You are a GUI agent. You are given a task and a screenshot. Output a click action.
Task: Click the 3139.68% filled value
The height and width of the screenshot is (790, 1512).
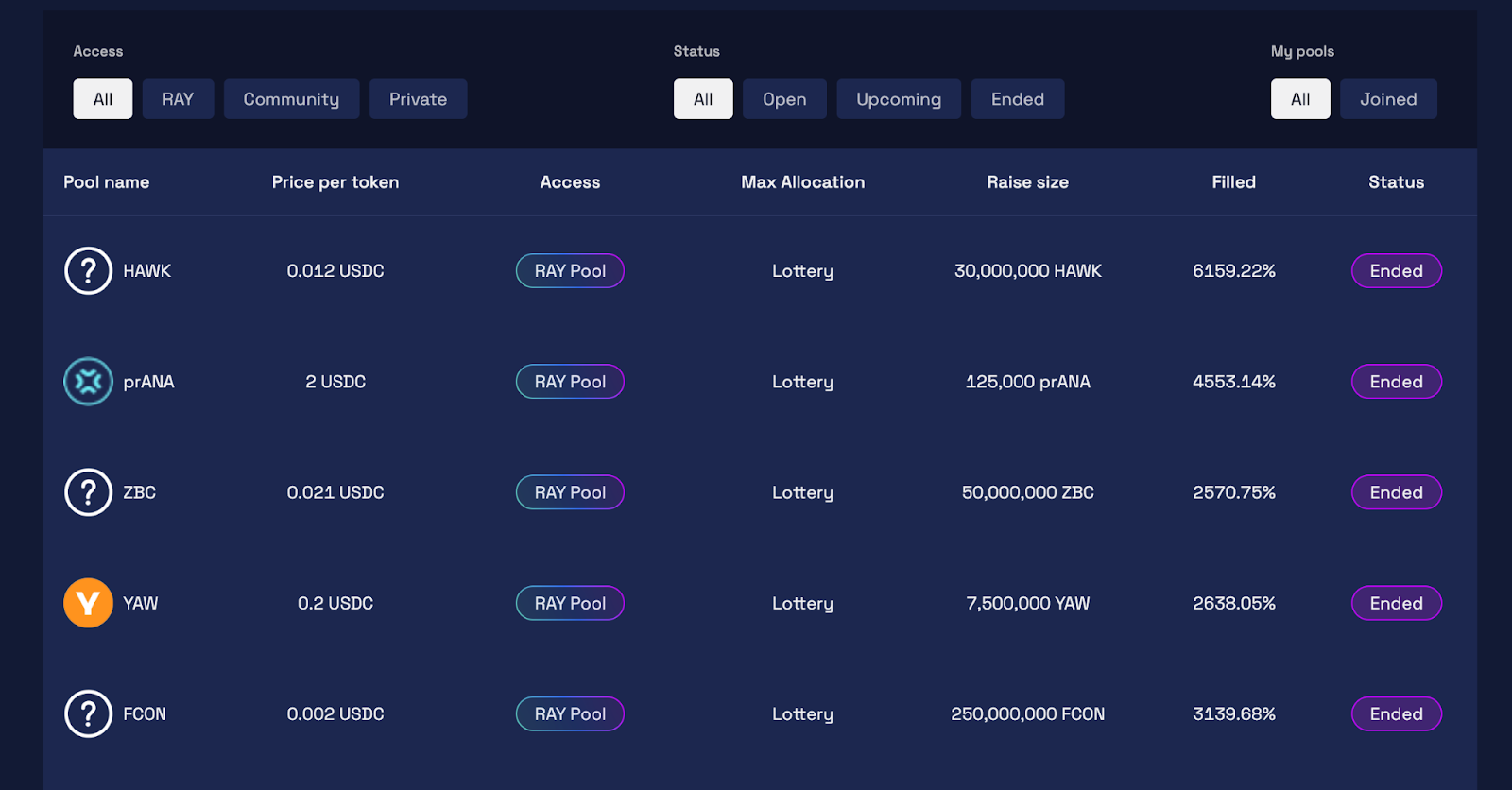[1234, 713]
